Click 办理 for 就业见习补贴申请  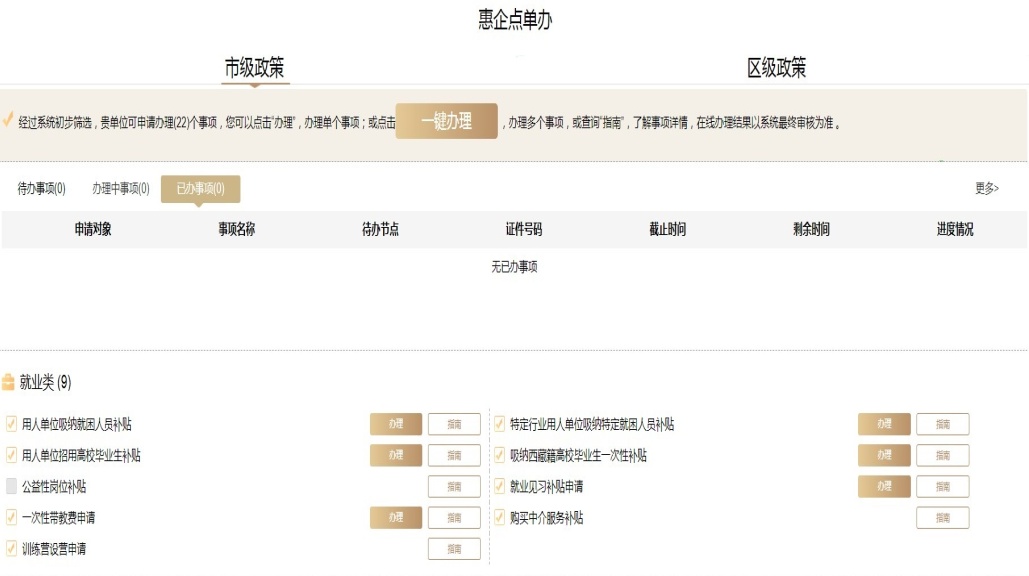[884, 486]
